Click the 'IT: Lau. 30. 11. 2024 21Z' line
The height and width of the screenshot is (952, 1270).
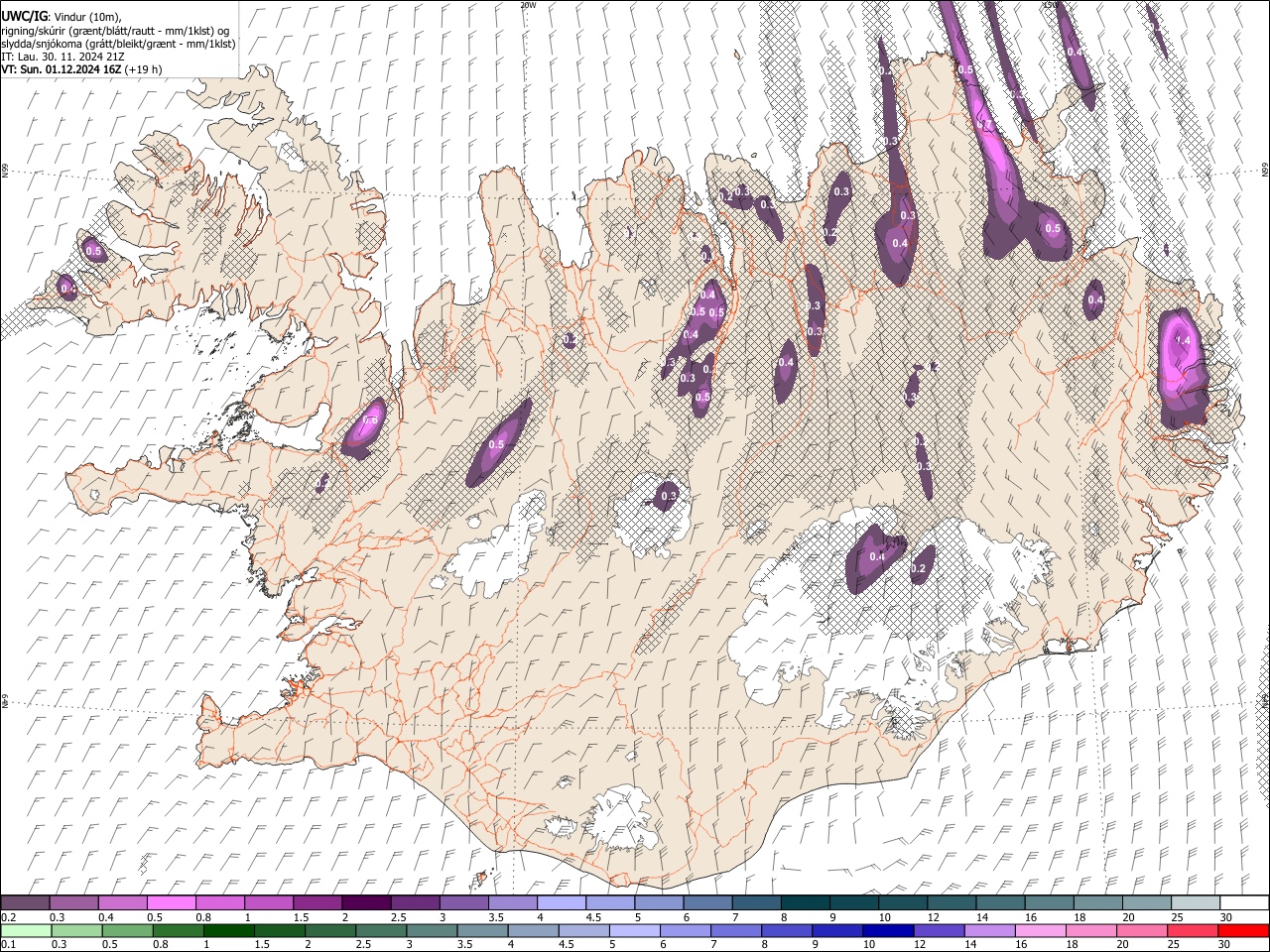tap(63, 57)
